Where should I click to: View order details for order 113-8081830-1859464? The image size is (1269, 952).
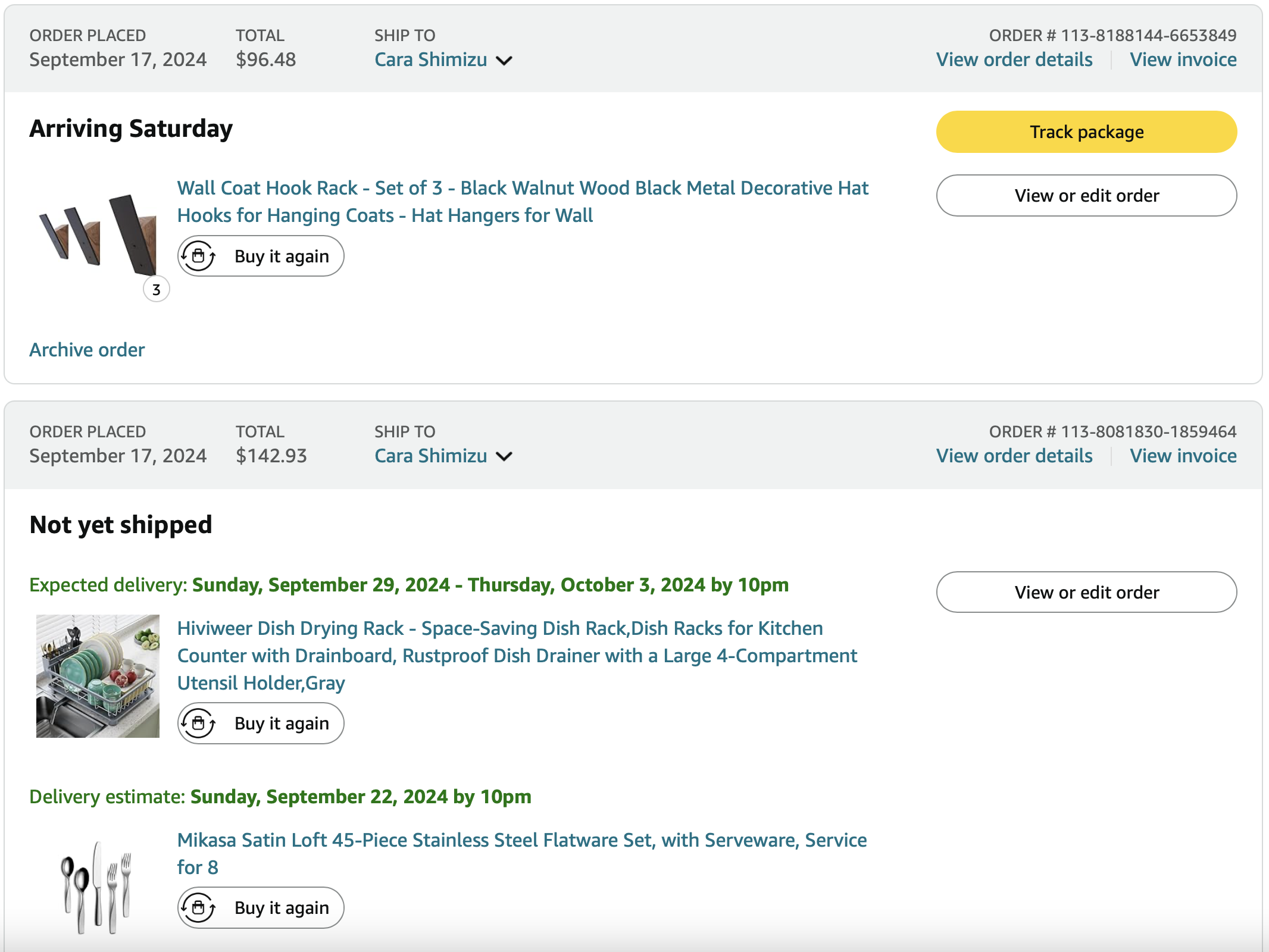[x=1014, y=456]
